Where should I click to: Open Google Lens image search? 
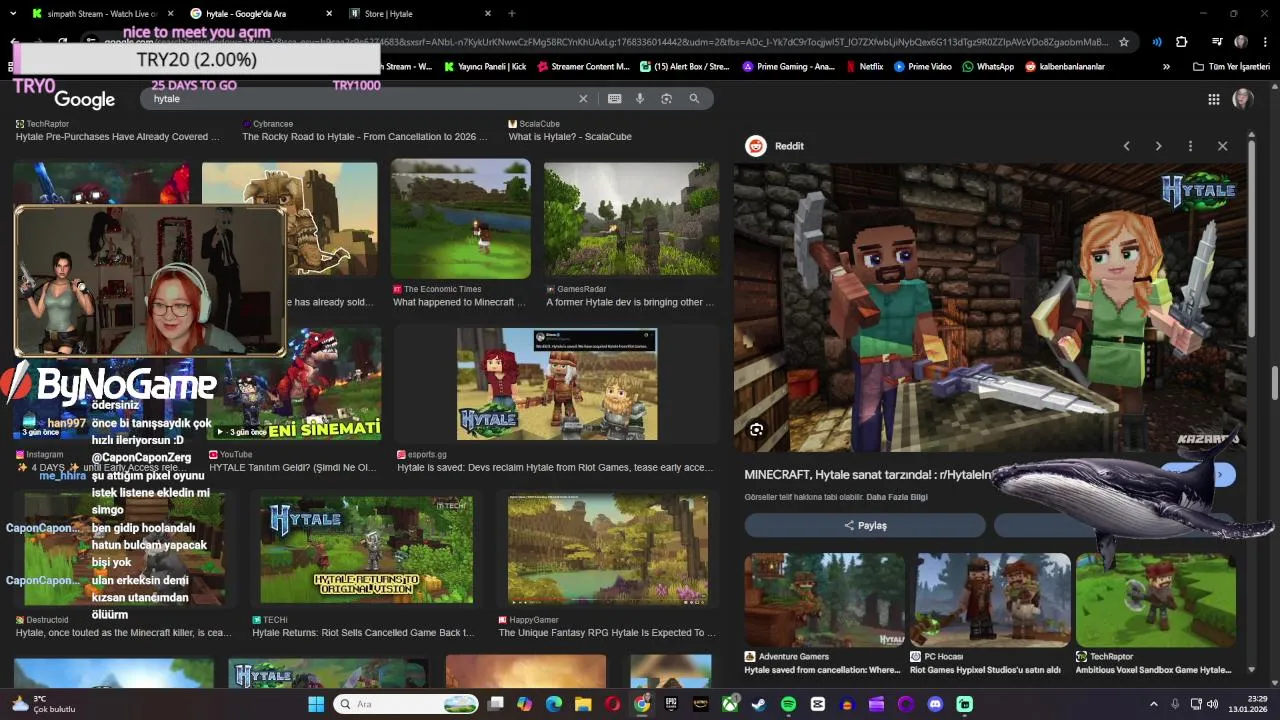coord(667,99)
